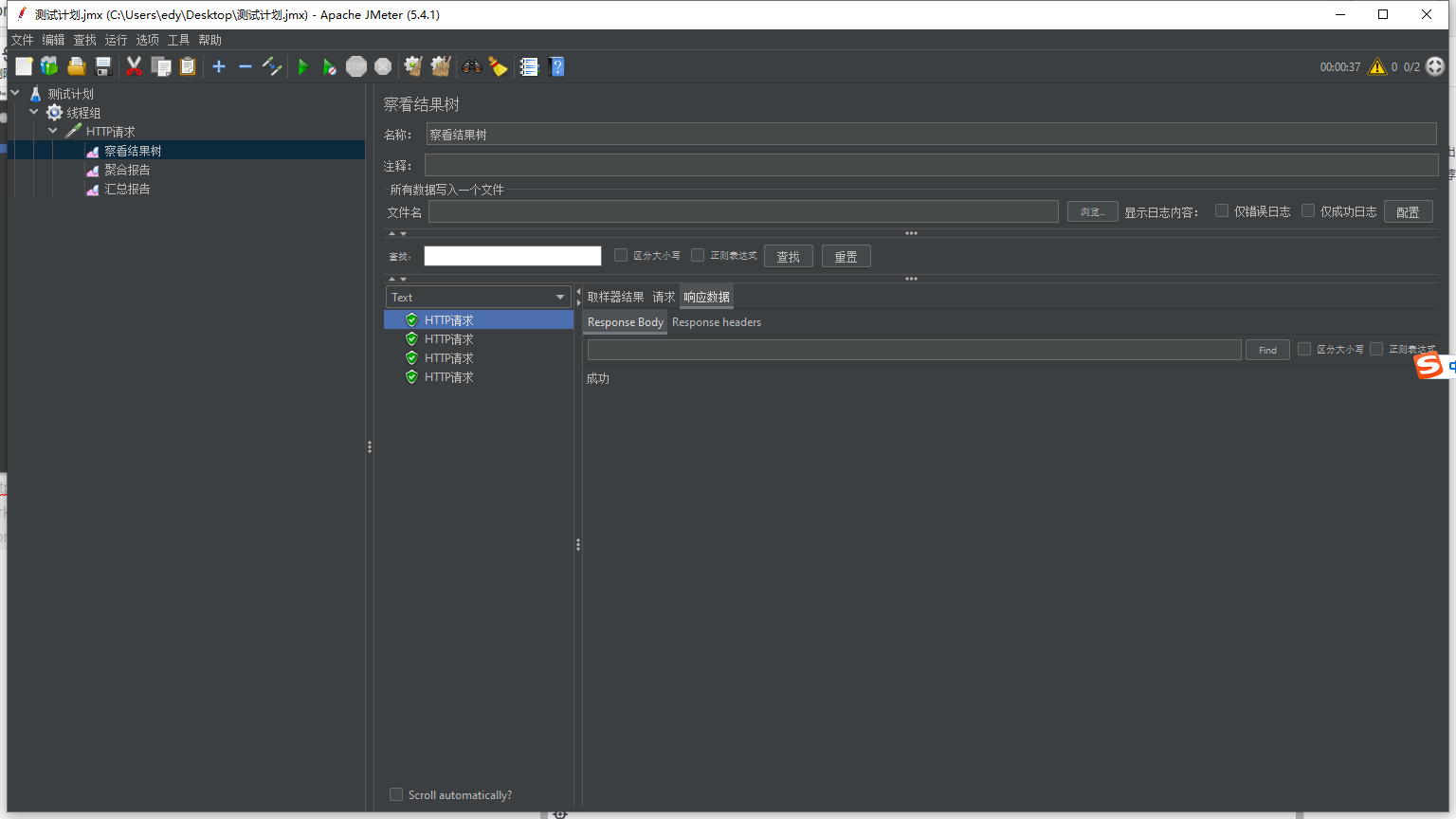Select the 响应数据 tab
1456x819 pixels.
tap(706, 297)
